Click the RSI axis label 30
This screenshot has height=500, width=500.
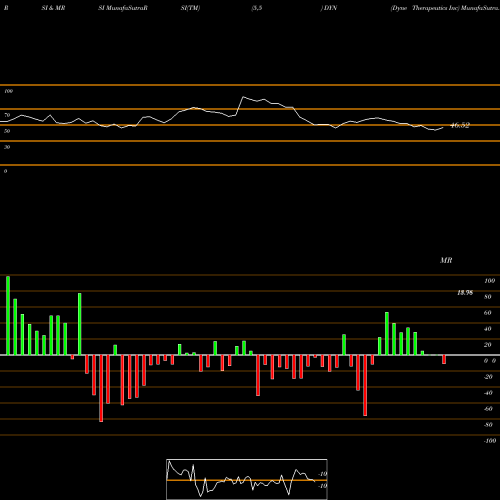click(7, 147)
